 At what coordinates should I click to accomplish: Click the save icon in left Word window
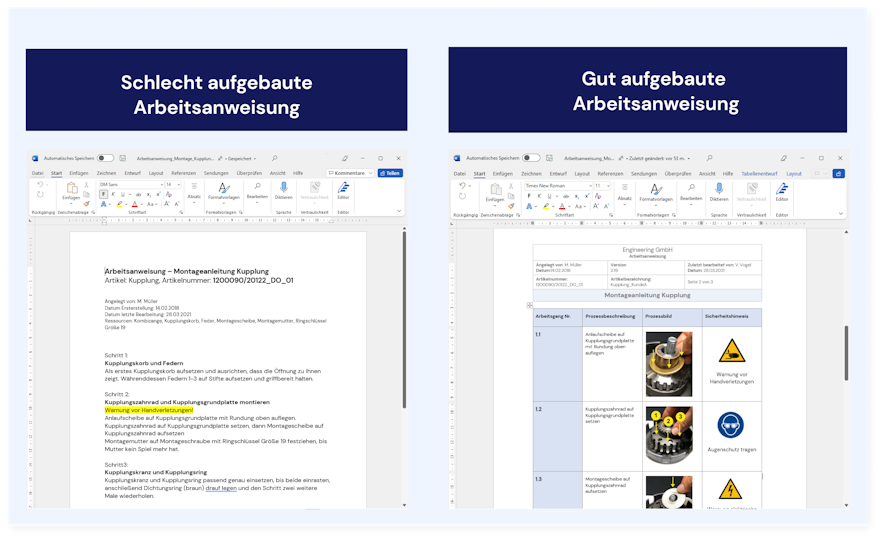[123, 158]
